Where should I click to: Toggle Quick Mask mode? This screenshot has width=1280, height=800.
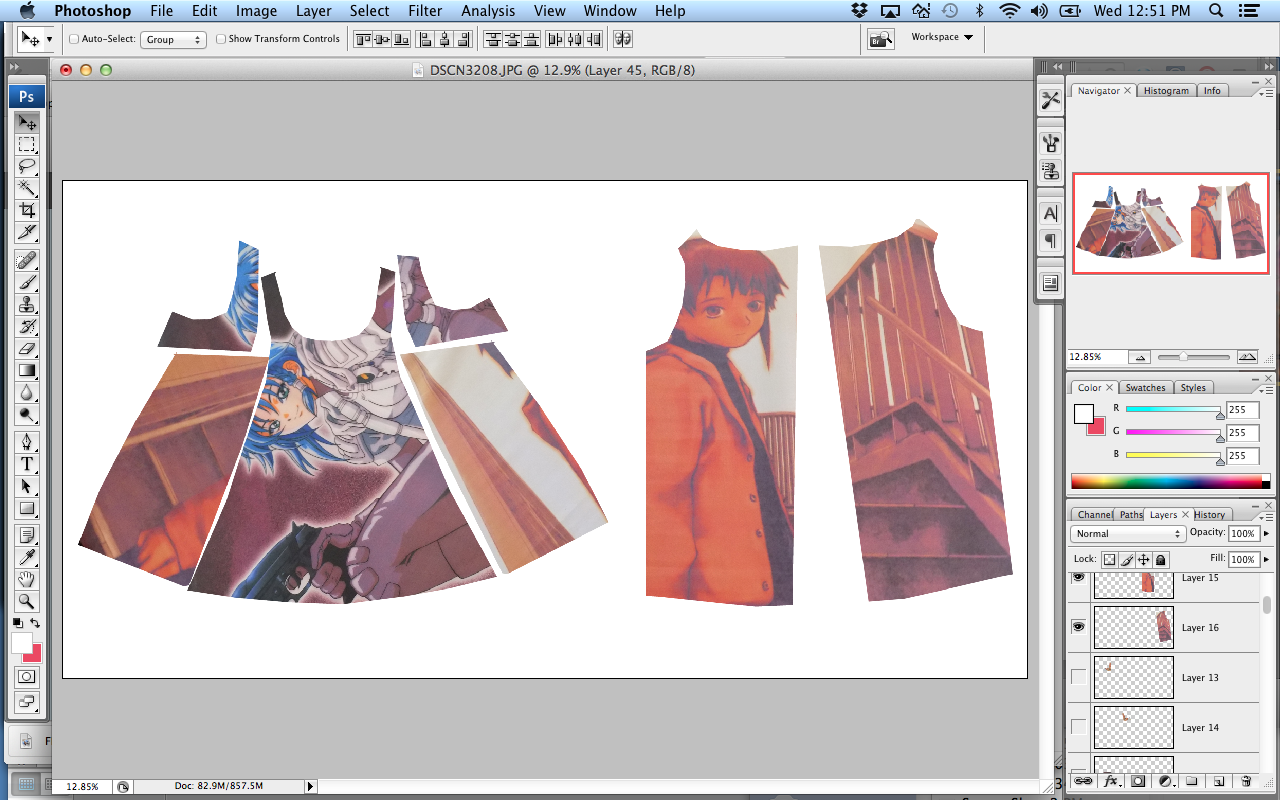tap(27, 677)
